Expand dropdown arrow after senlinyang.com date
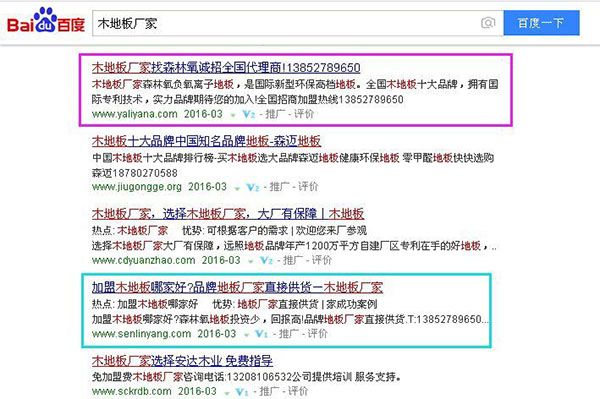This screenshot has height=399, width=600. coord(246,335)
